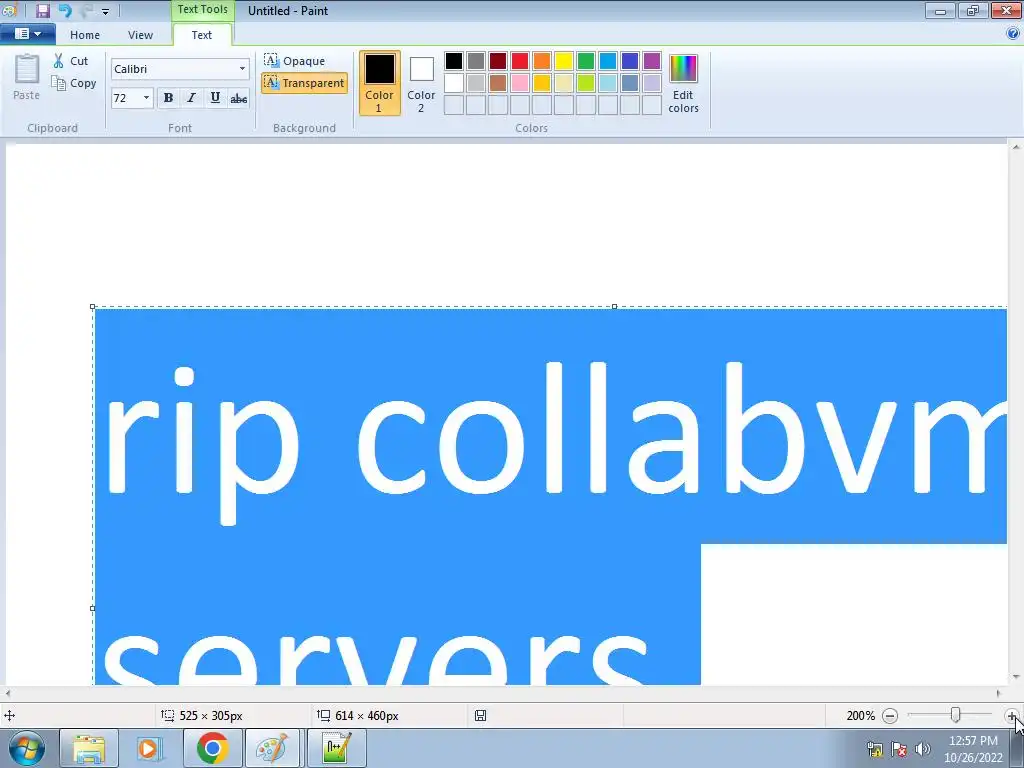The width and height of the screenshot is (1024, 768).
Task: Click the zoom in plus button
Action: [x=1012, y=716]
